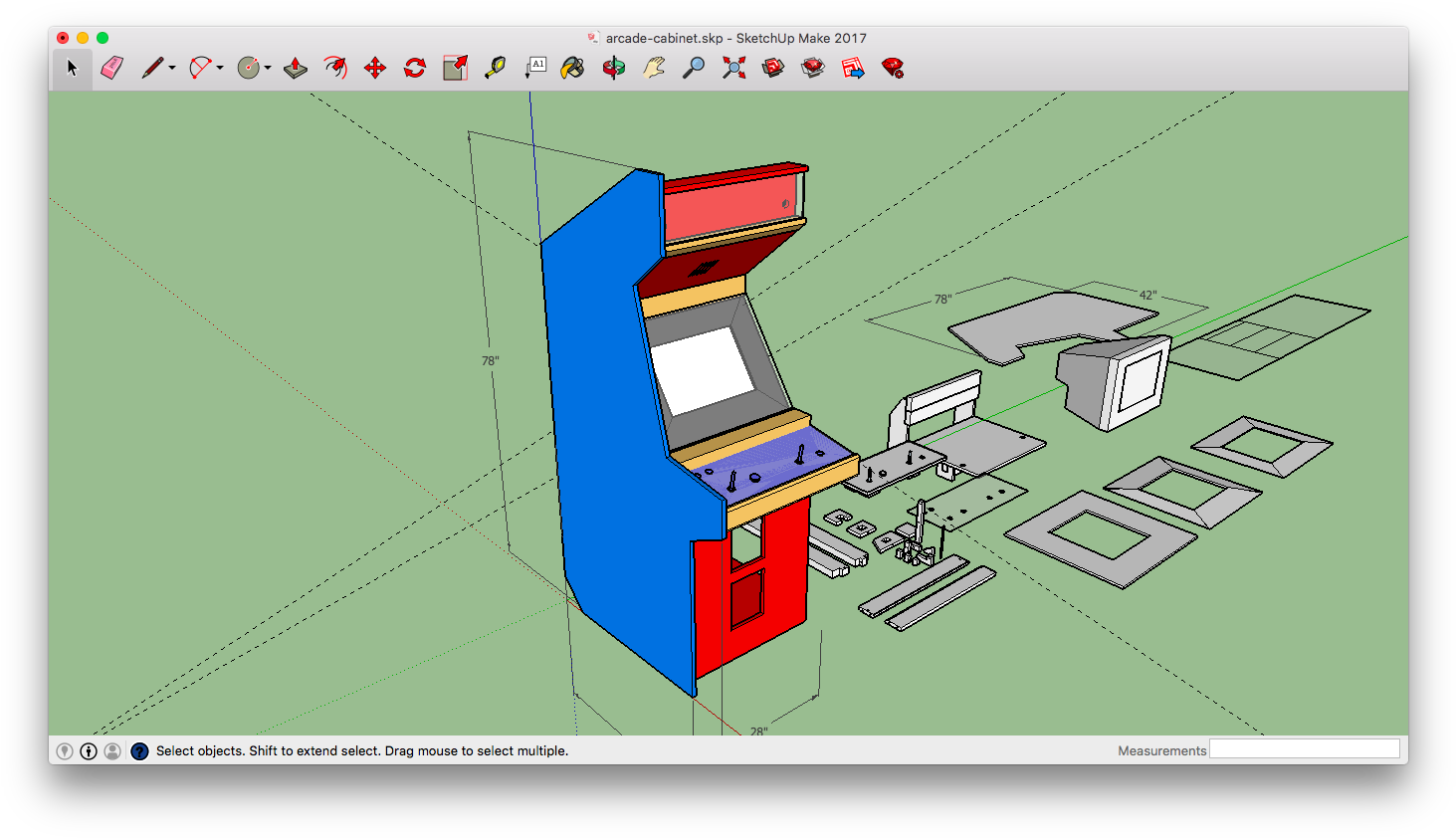
Task: Activate the Paint Bucket tool
Action: pos(572,68)
